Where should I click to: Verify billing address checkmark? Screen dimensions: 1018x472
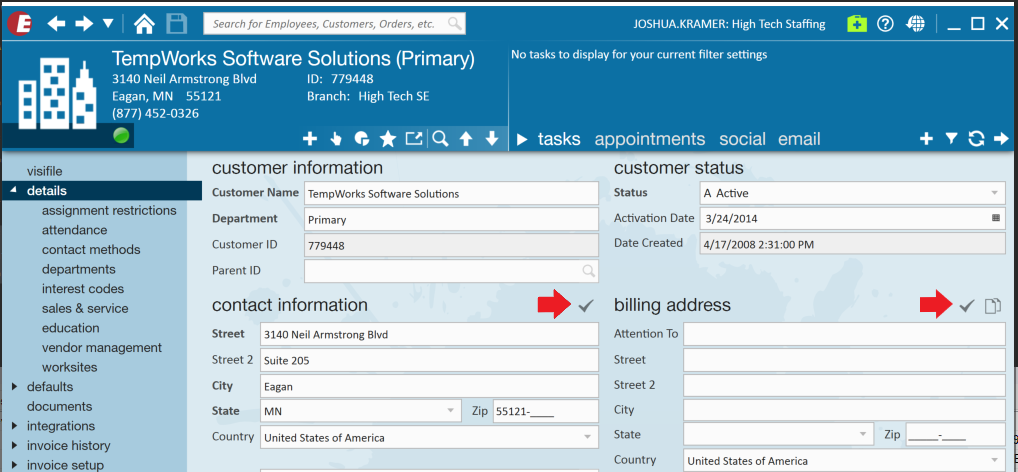(x=967, y=305)
